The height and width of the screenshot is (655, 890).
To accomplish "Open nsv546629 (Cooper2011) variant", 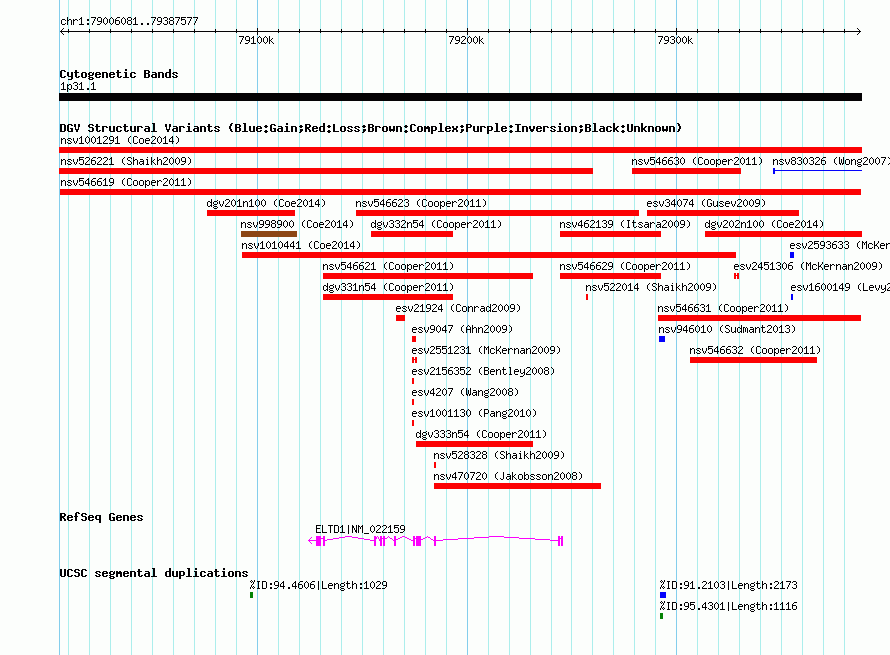I will (610, 276).
